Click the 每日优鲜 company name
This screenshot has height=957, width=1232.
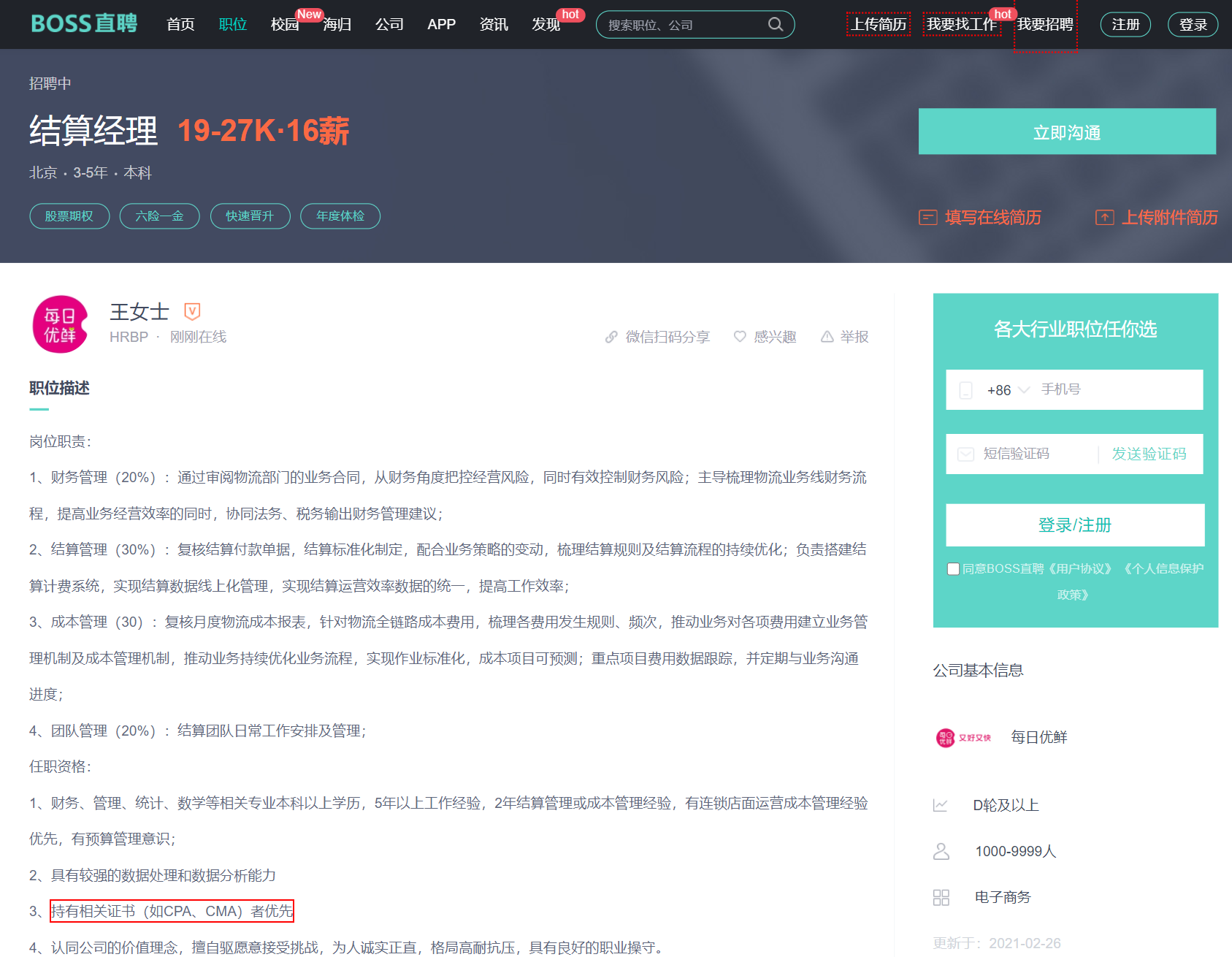tap(1038, 738)
